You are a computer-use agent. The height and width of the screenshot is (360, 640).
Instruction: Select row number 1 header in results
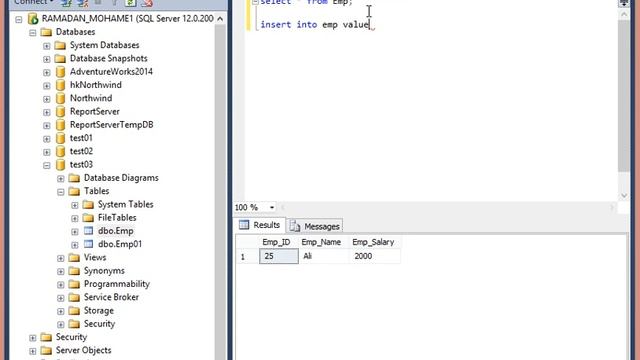247,256
